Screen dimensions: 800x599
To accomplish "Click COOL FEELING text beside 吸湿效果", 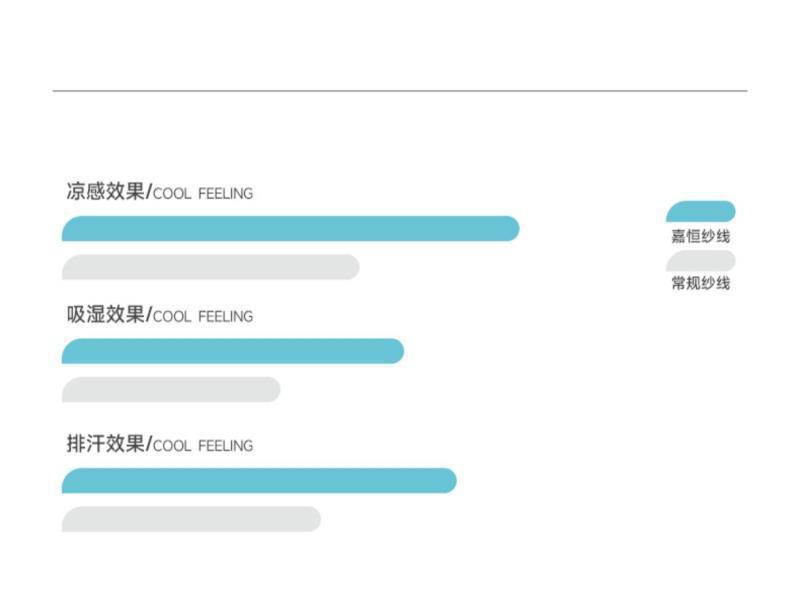I will pyautogui.click(x=203, y=317).
